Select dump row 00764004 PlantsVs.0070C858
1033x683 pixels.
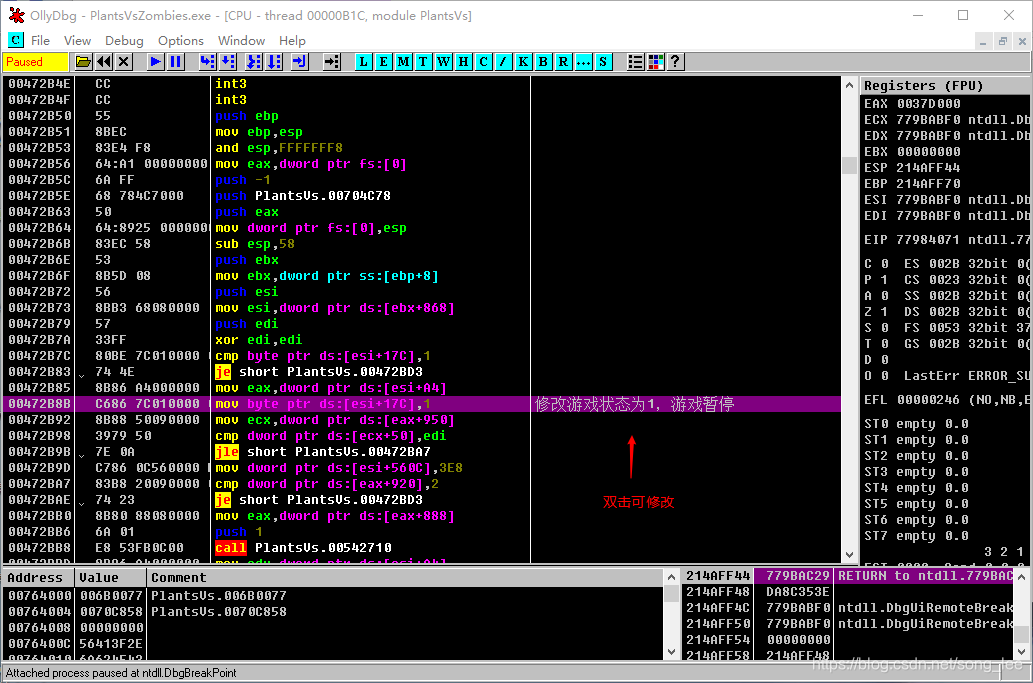(333, 611)
